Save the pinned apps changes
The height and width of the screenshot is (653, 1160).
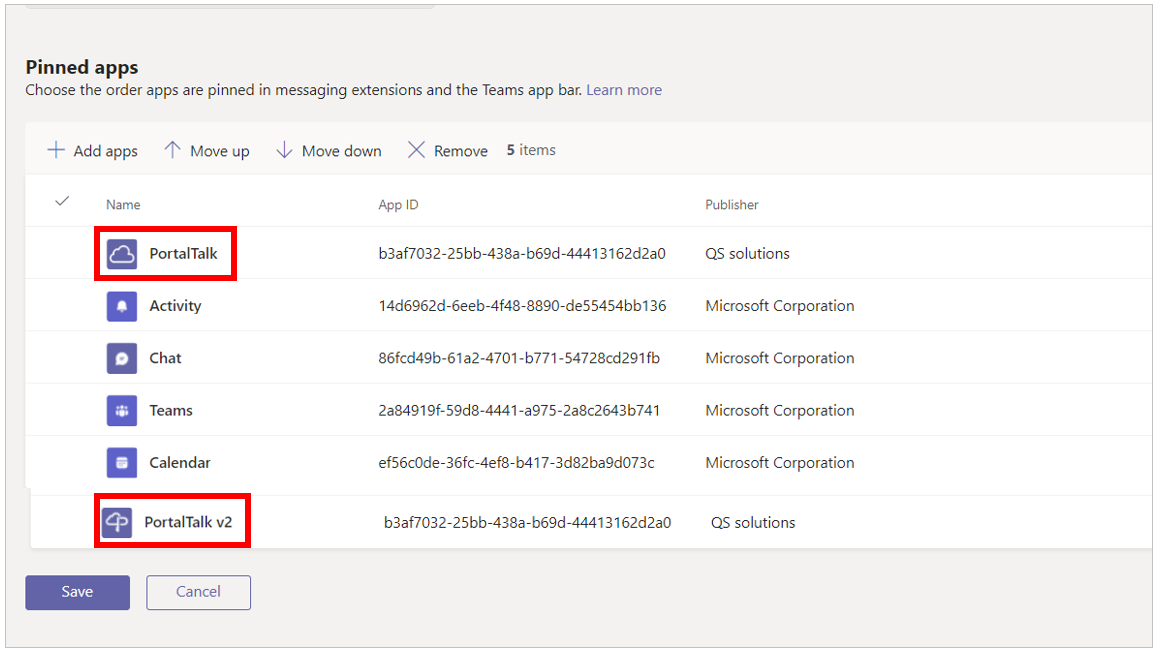click(78, 592)
